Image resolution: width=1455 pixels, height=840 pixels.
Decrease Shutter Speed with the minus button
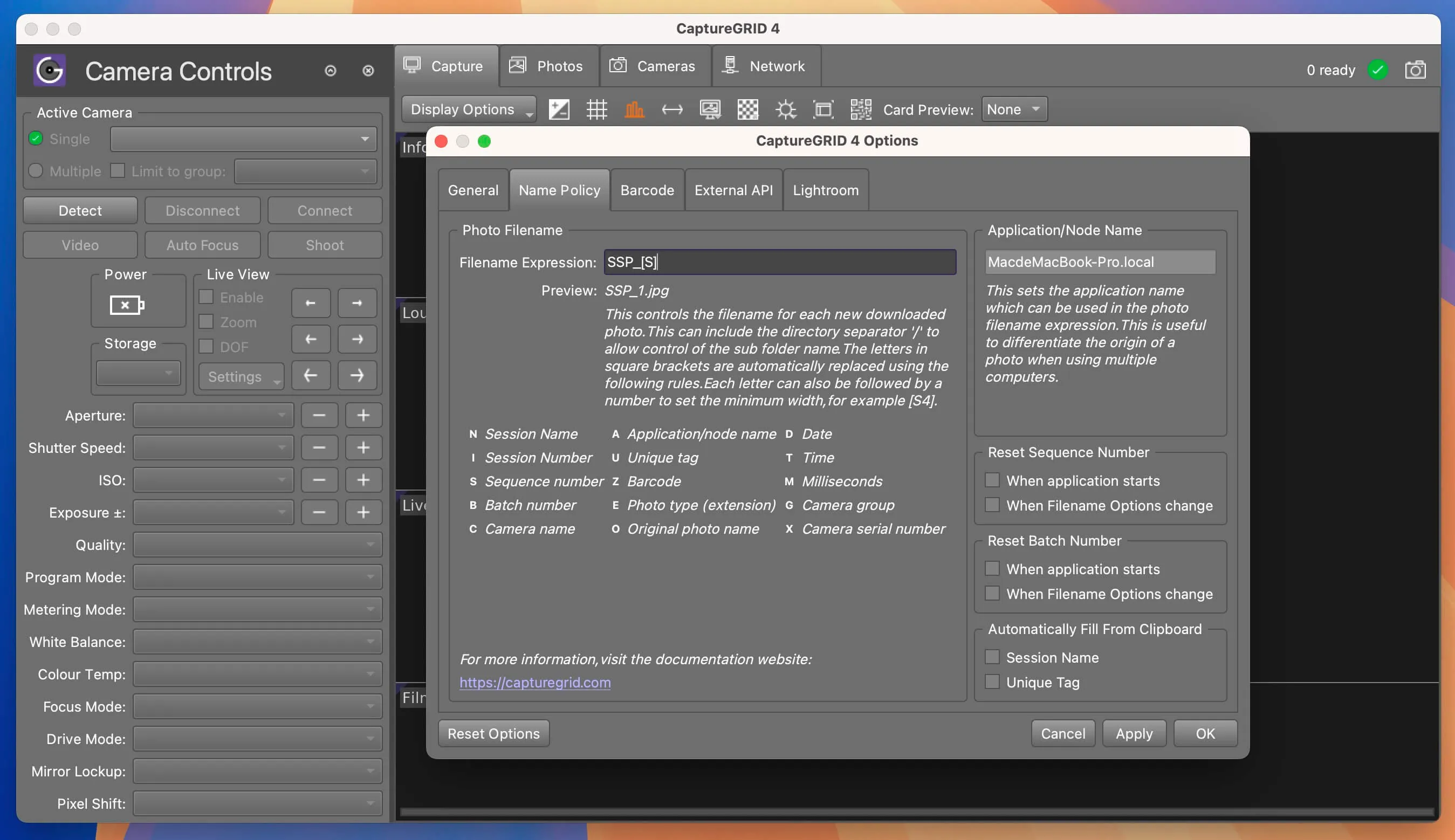click(319, 447)
